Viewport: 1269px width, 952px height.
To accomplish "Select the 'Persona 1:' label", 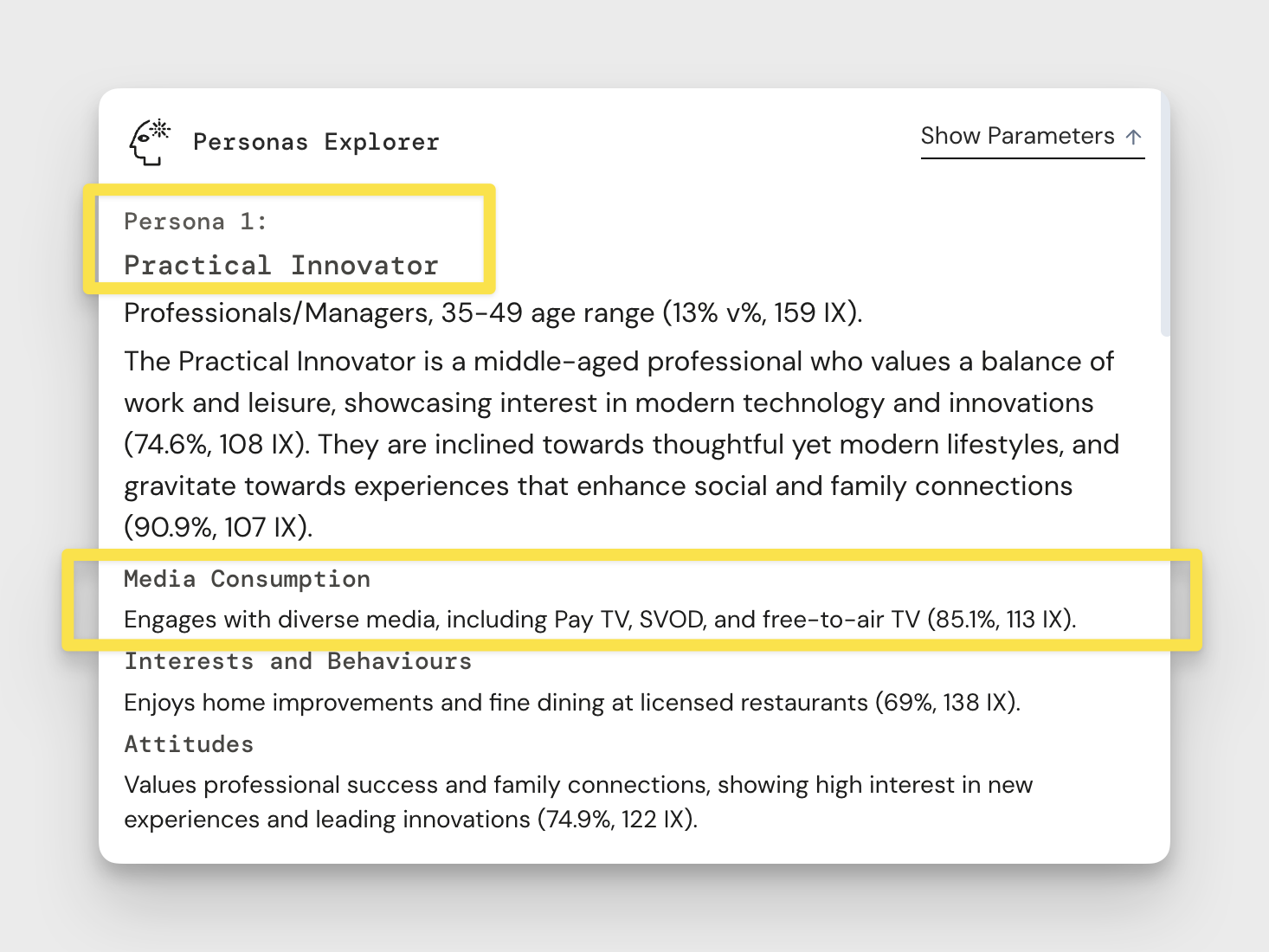I will point(196,222).
